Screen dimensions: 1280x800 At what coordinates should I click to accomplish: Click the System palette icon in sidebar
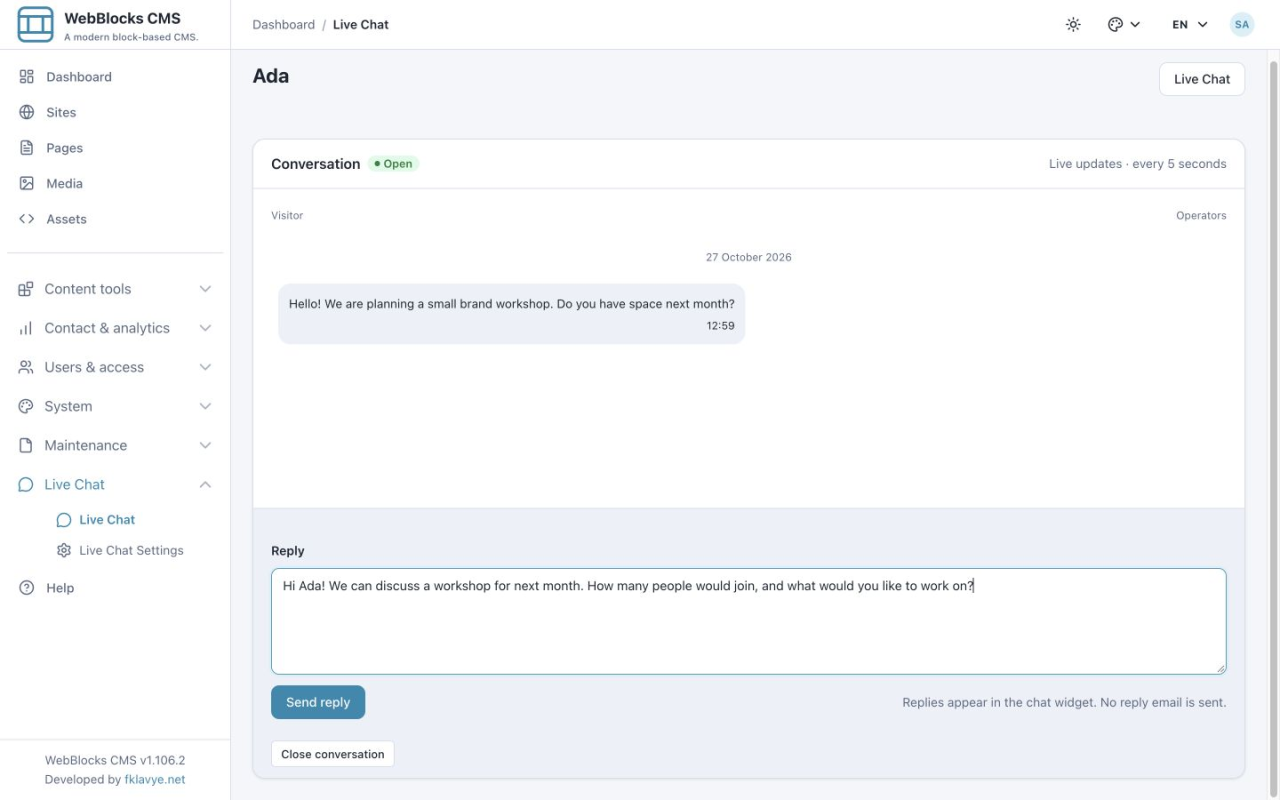point(26,406)
